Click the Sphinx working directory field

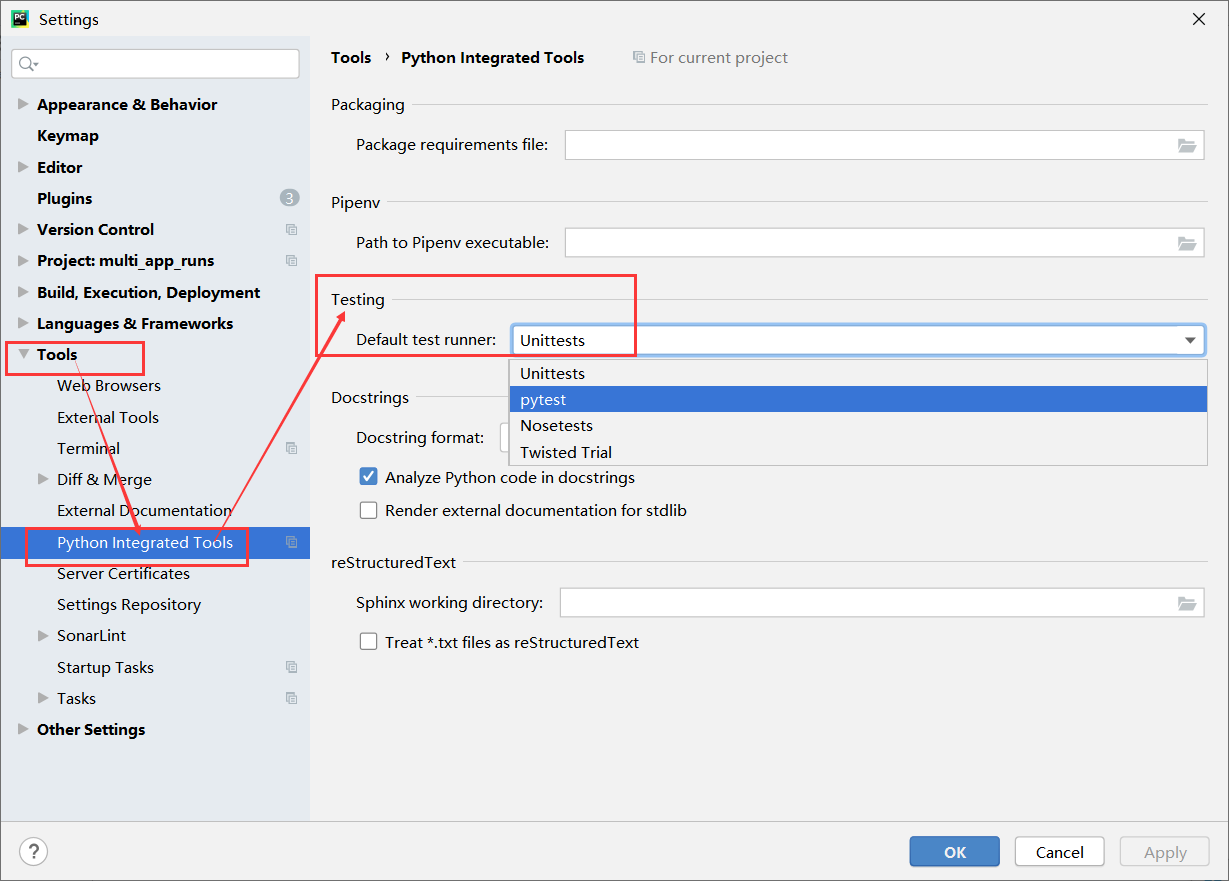point(882,603)
